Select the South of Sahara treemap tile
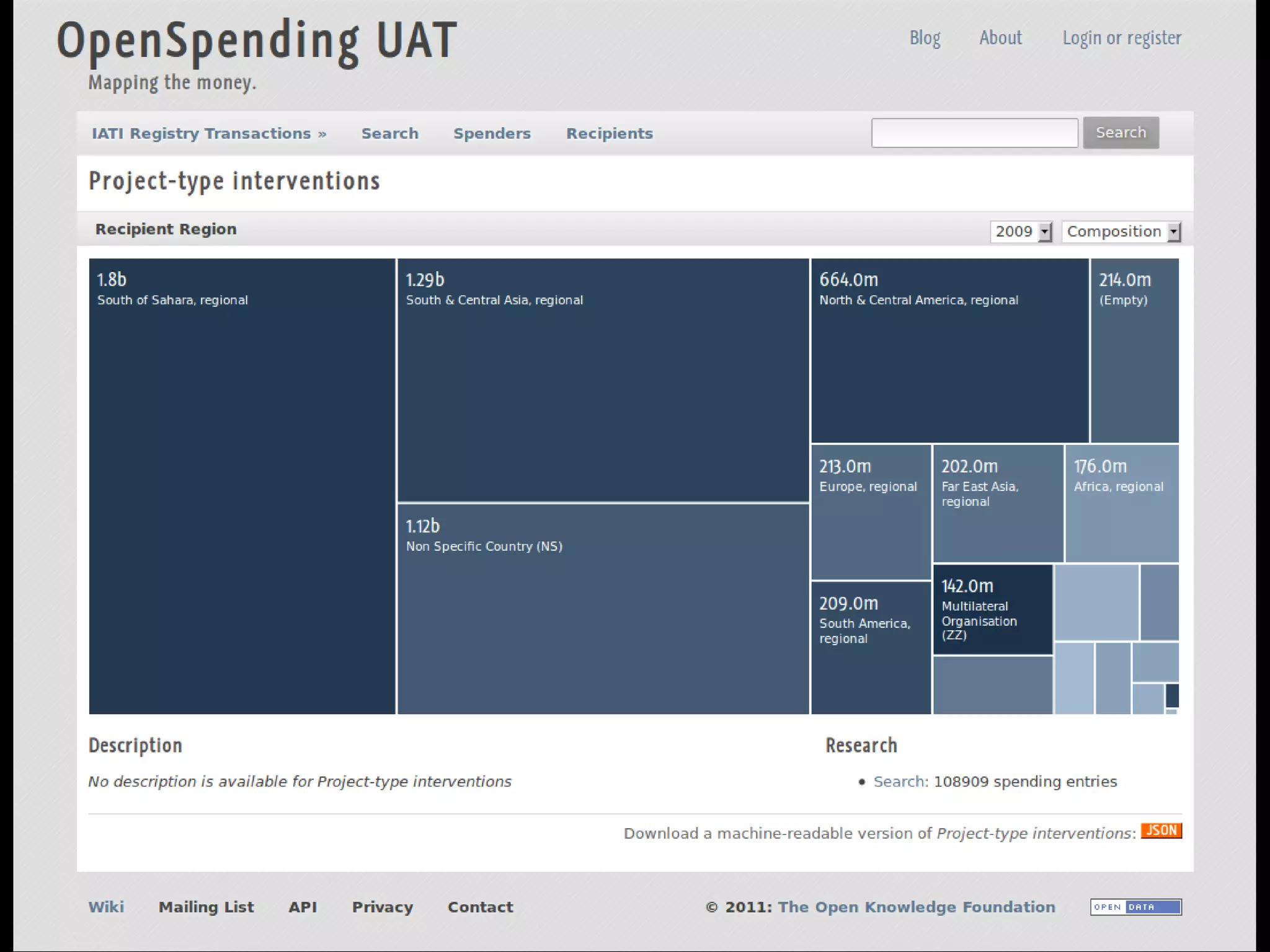 pyautogui.click(x=242, y=486)
